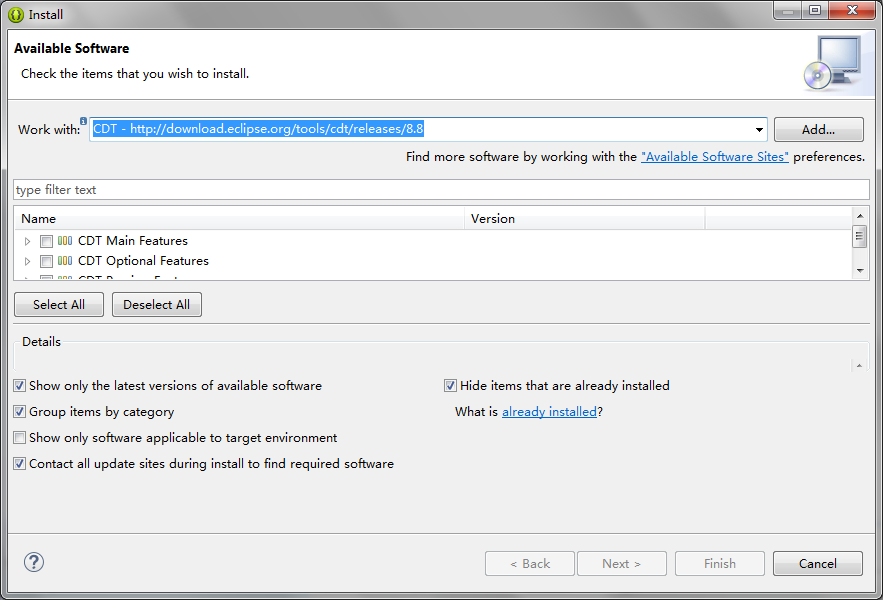Maximize the Install dialog window
The image size is (883, 600).
(x=815, y=10)
